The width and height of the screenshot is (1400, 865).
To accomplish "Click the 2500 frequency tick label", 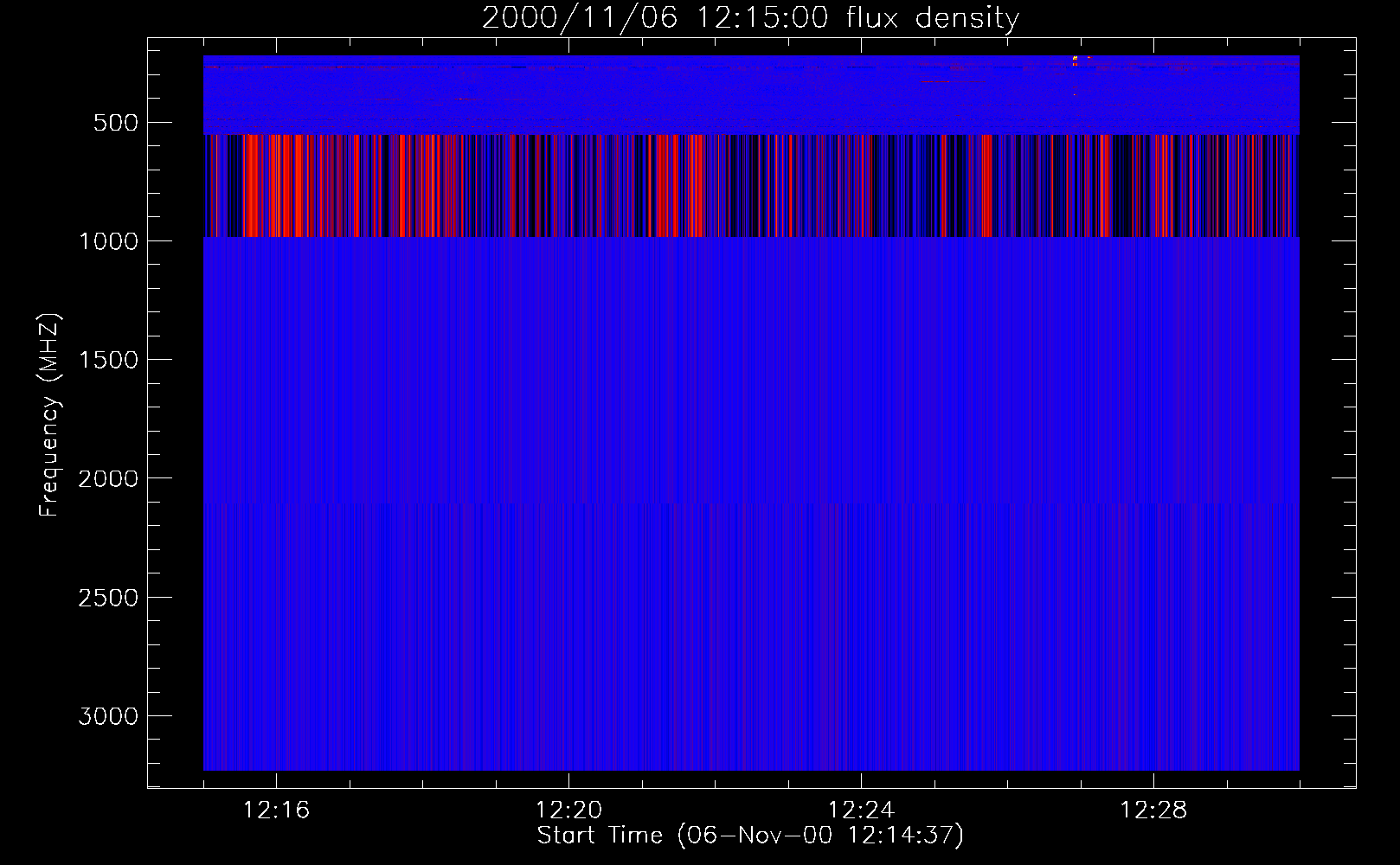I will click(108, 598).
